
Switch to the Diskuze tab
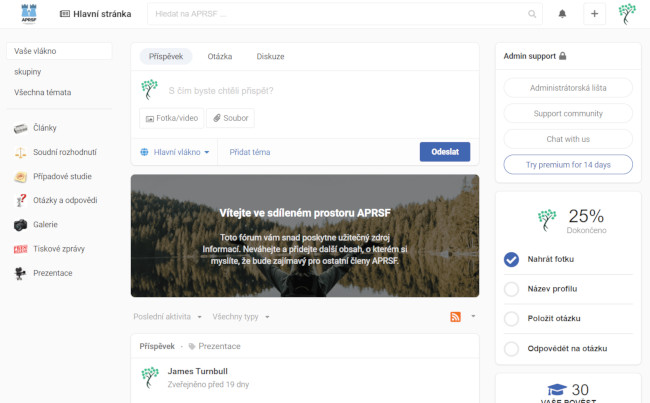pyautogui.click(x=270, y=56)
